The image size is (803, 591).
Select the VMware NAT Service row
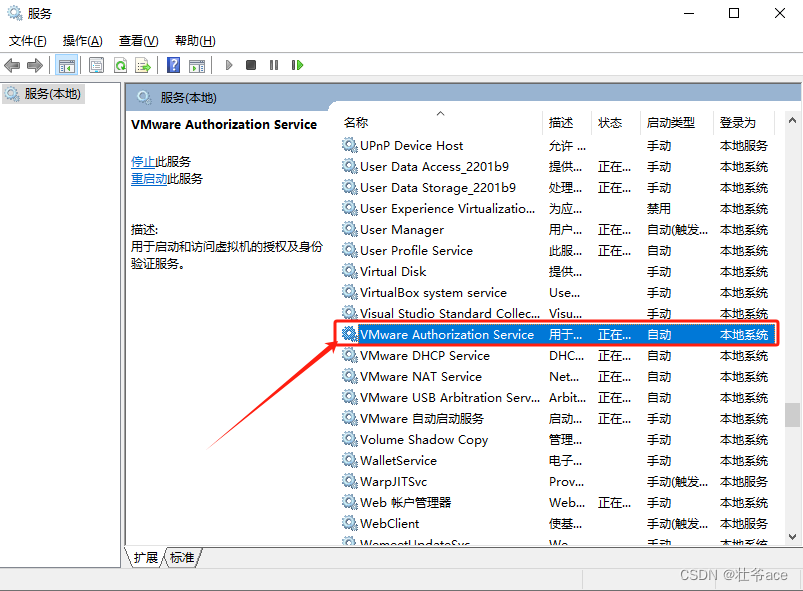[557, 376]
